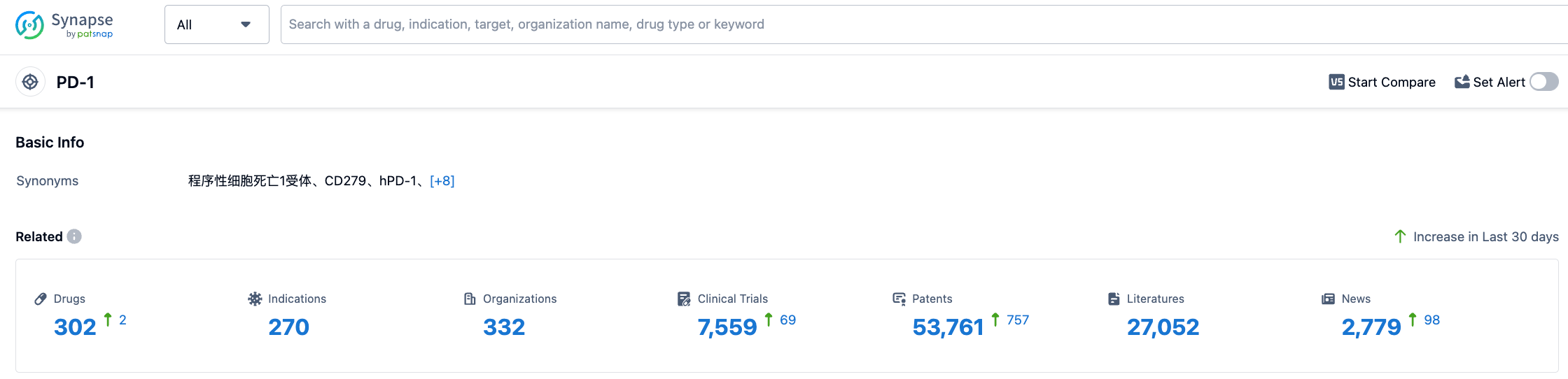
Task: Click the Set Alert bell icon
Action: click(1462, 83)
